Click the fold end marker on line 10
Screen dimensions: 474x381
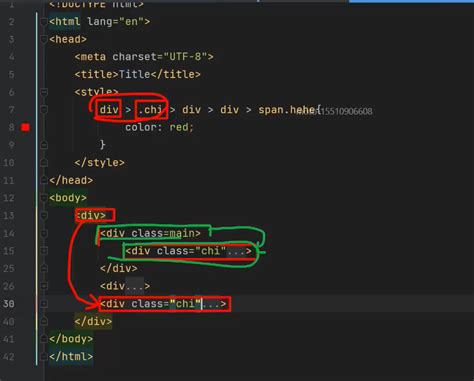tap(44, 162)
